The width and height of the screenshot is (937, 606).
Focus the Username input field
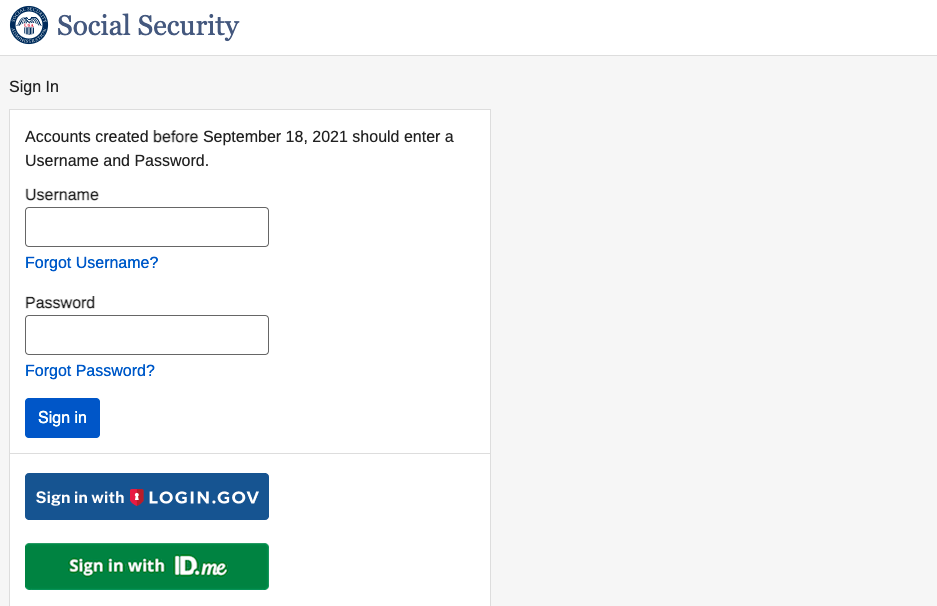coord(147,227)
